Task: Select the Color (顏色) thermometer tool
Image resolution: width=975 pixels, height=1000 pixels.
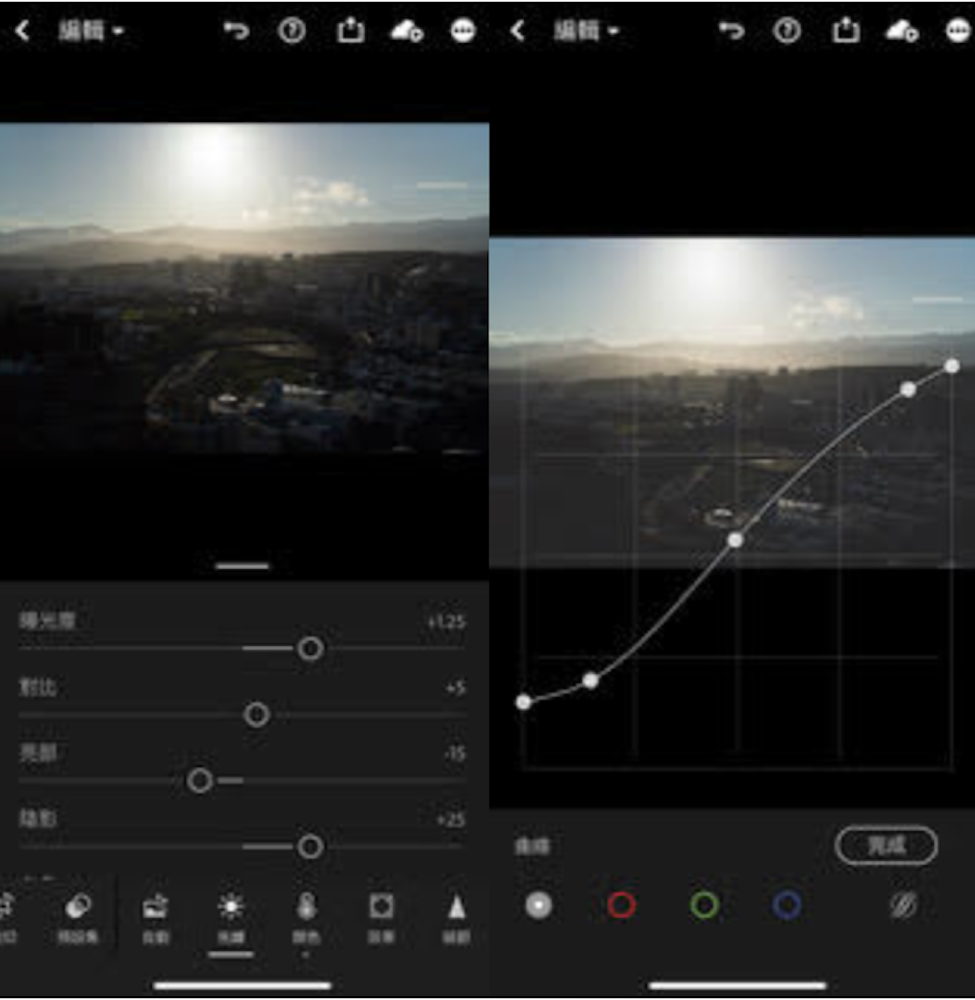Action: pos(306,917)
